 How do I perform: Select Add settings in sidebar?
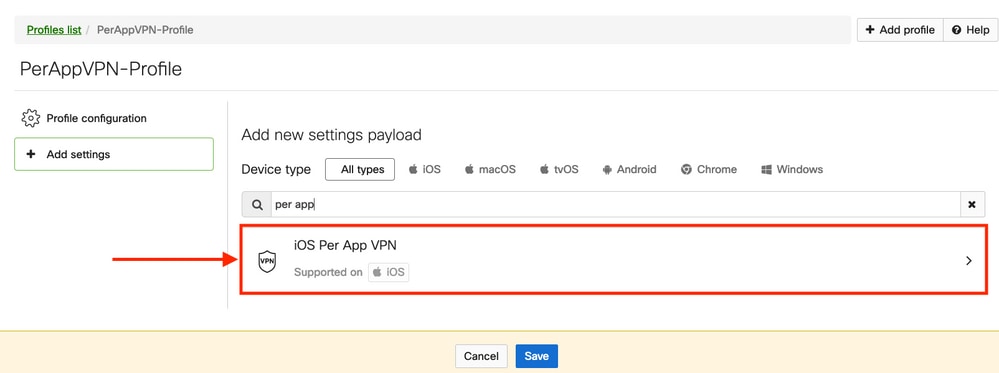tap(114, 154)
